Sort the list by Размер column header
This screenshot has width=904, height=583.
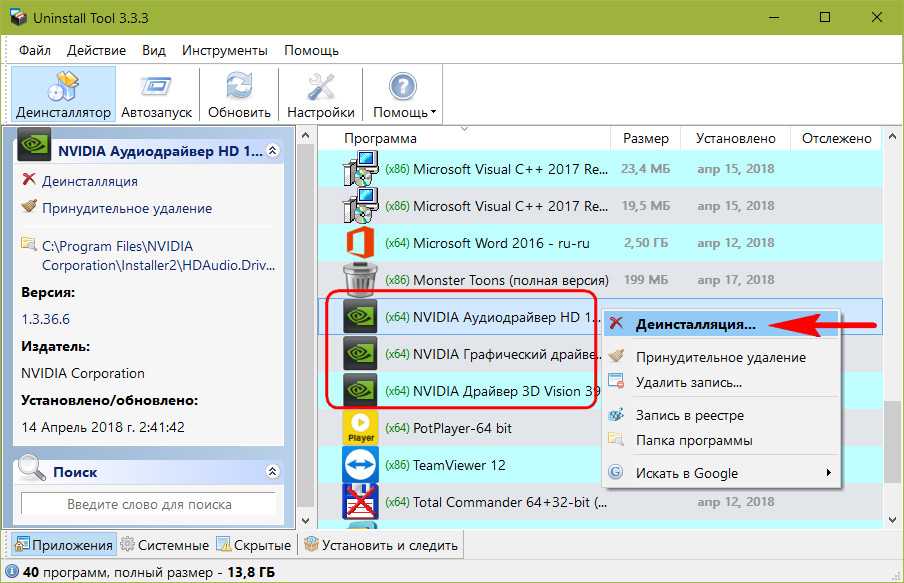click(646, 138)
